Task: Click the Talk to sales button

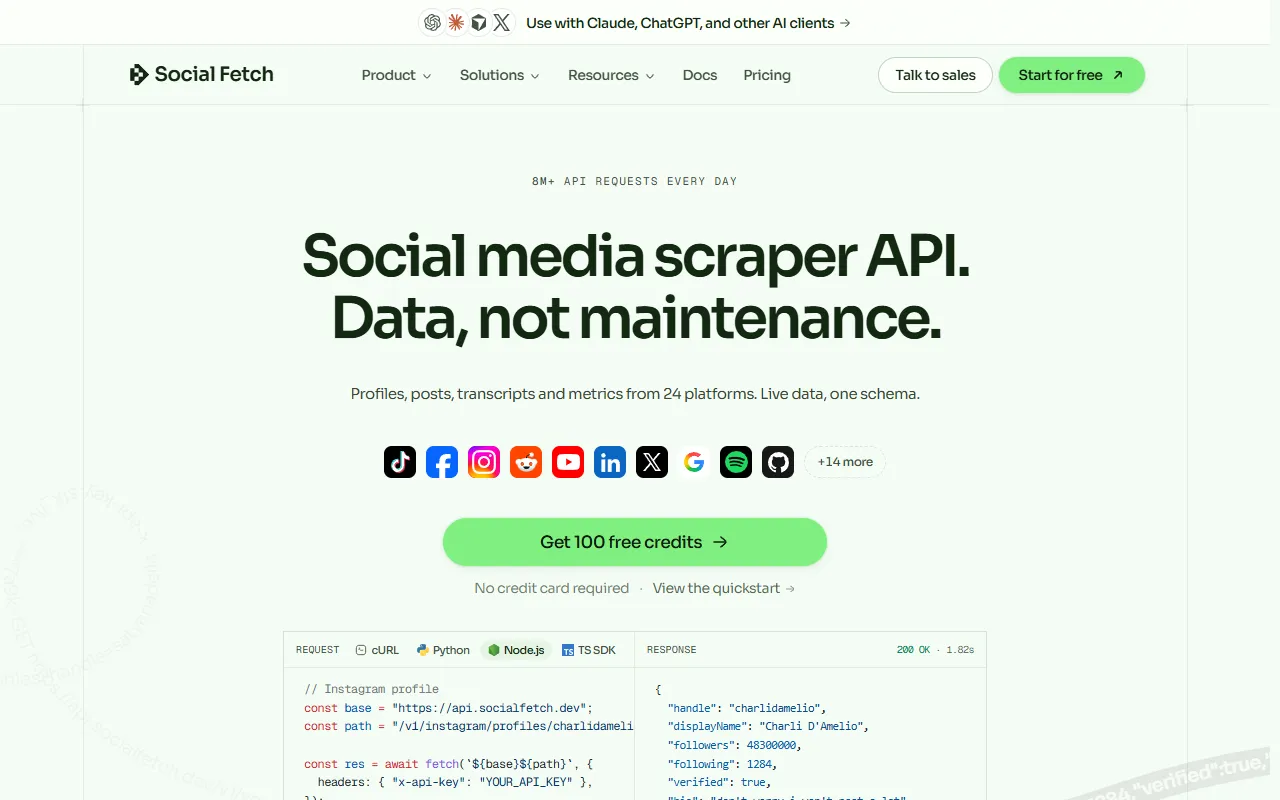Action: (935, 75)
